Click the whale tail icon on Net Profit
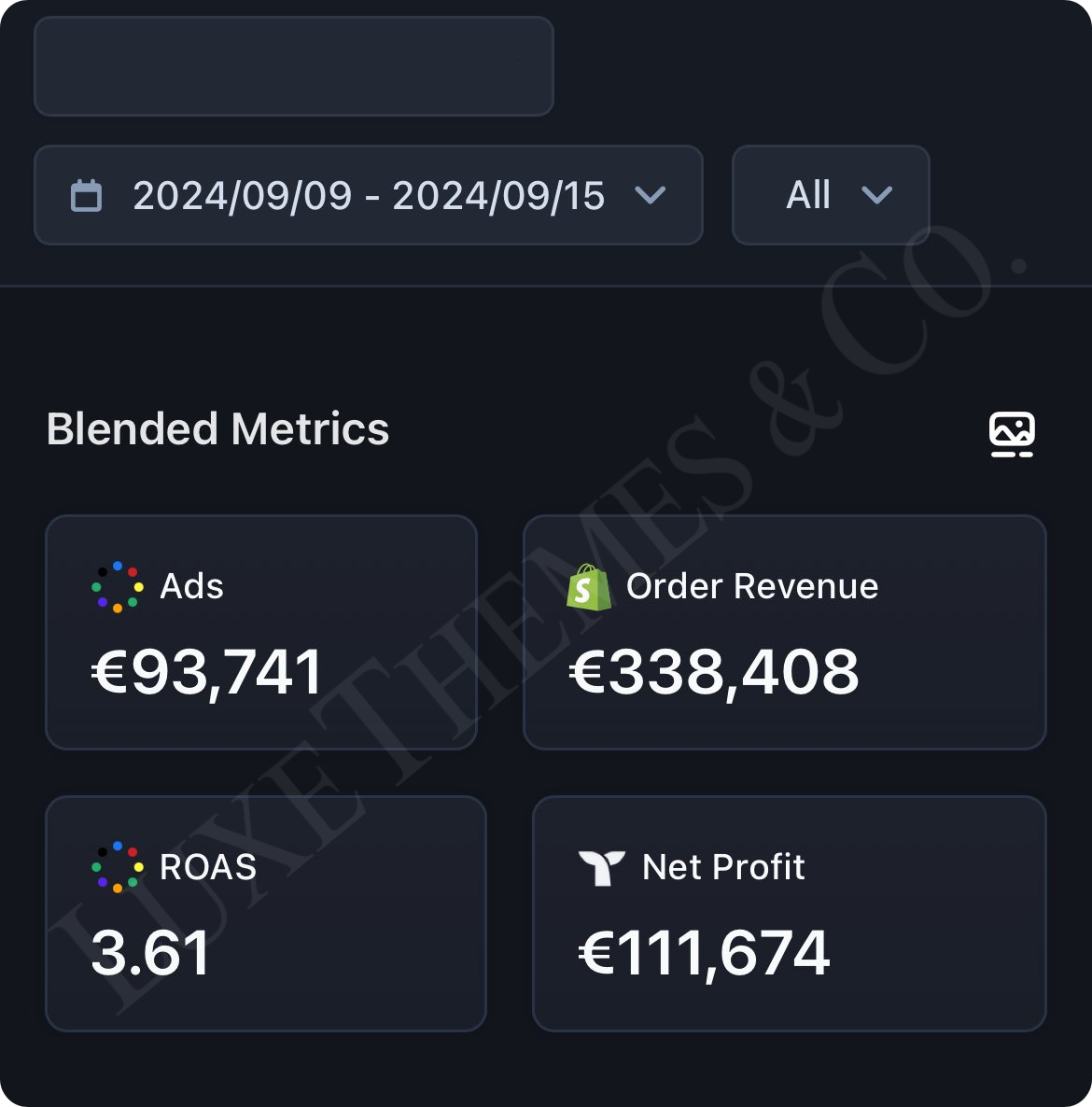Screen dimensions: 1092x1107 [601, 868]
